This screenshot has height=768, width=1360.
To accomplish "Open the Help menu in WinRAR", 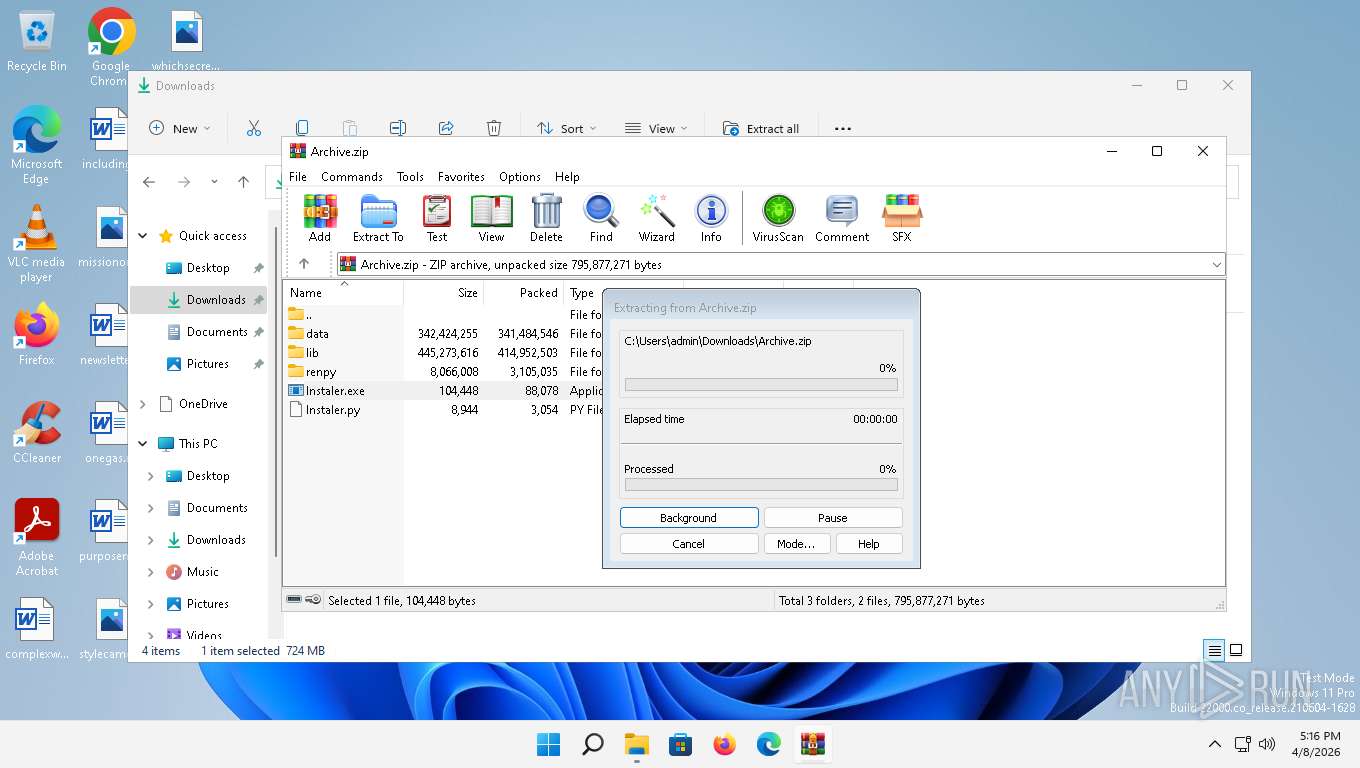I will (567, 176).
